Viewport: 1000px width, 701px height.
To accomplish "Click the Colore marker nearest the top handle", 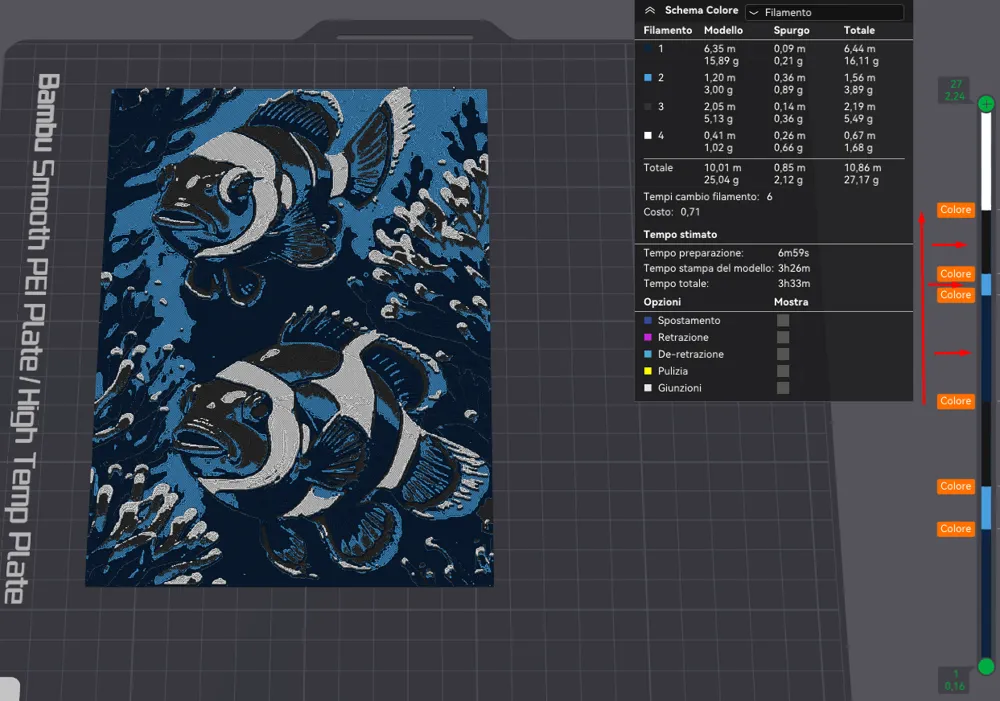I will [x=955, y=210].
